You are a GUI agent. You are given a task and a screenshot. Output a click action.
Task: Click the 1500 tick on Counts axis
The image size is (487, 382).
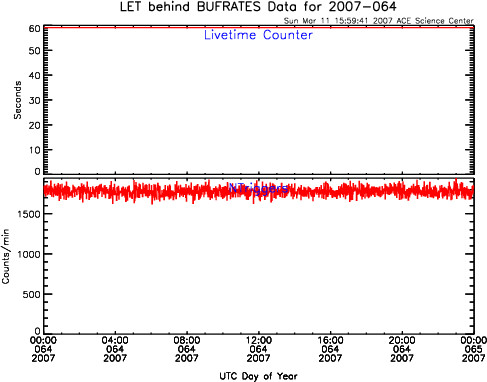tap(29, 214)
